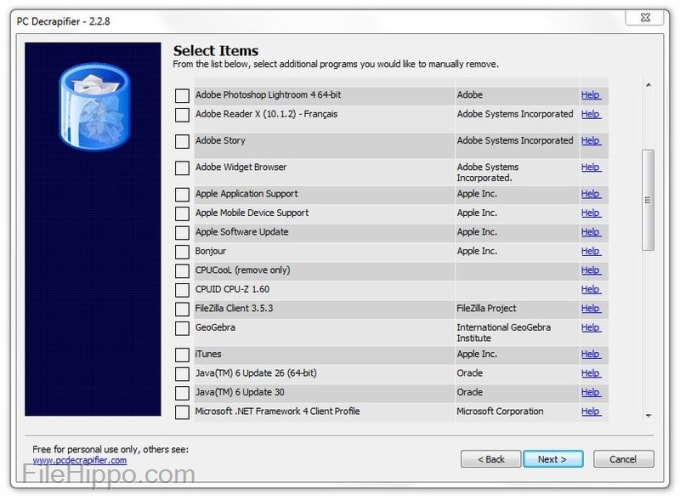Tick the FileZilla Client 3.5.3 checkbox

pyautogui.click(x=182, y=309)
